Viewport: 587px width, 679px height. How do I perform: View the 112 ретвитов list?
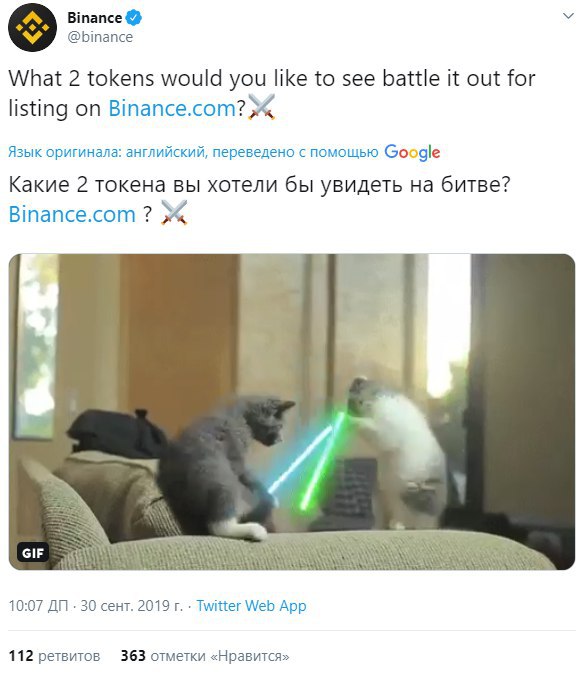click(55, 656)
